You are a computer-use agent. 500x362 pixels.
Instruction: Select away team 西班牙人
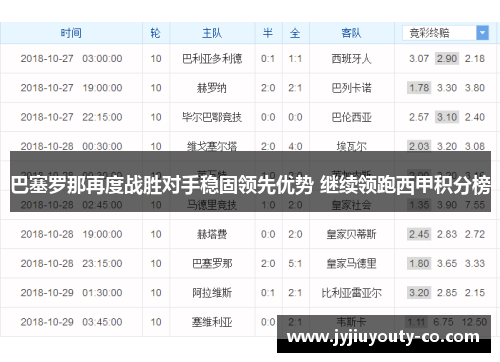(x=351, y=59)
